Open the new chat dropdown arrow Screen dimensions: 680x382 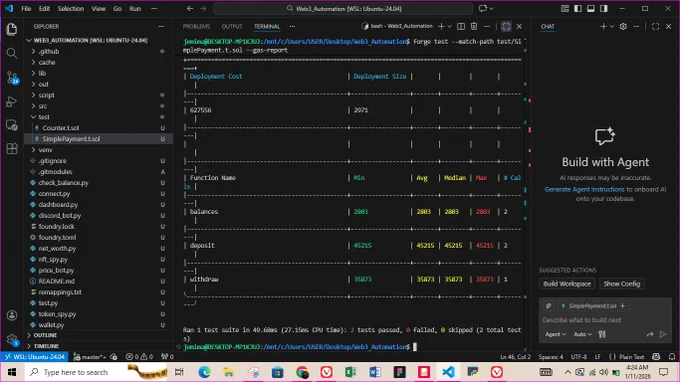611,26
